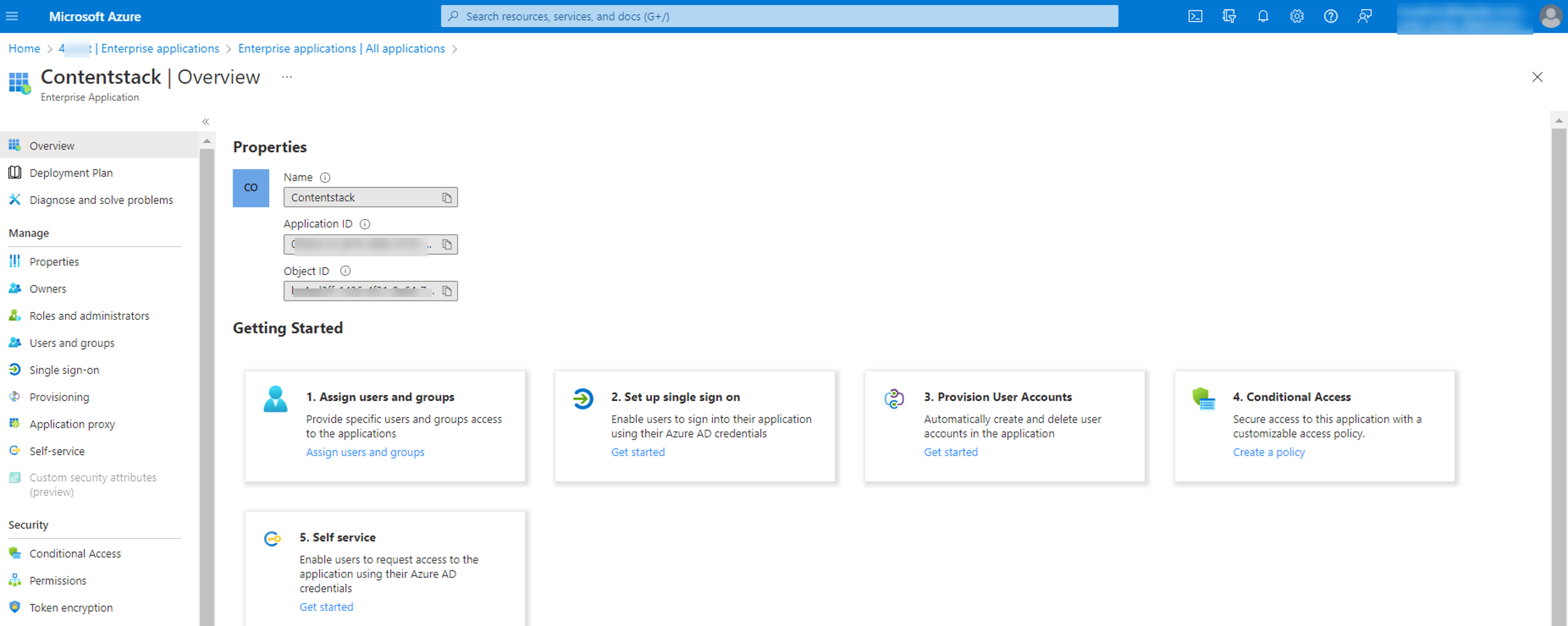
Task: Click the Set up single sign on card icon
Action: tap(583, 399)
